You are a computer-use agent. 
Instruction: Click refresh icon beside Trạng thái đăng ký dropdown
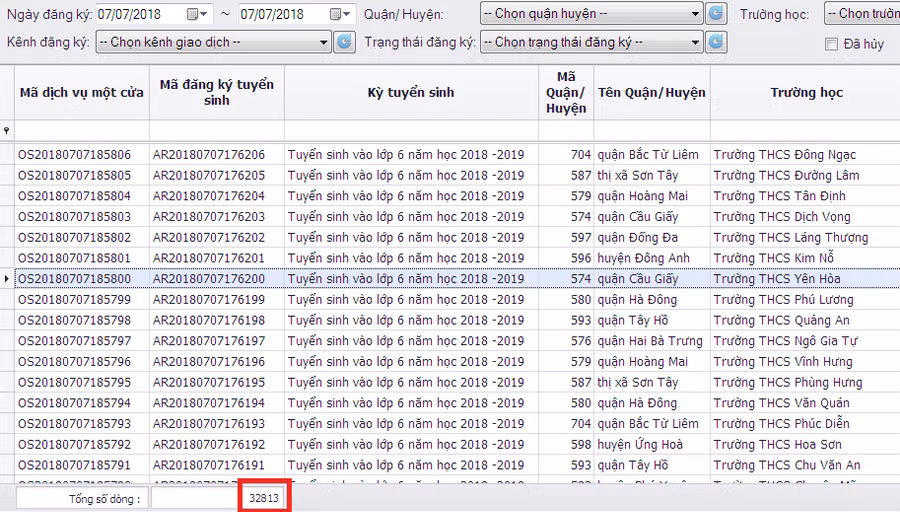point(716,42)
